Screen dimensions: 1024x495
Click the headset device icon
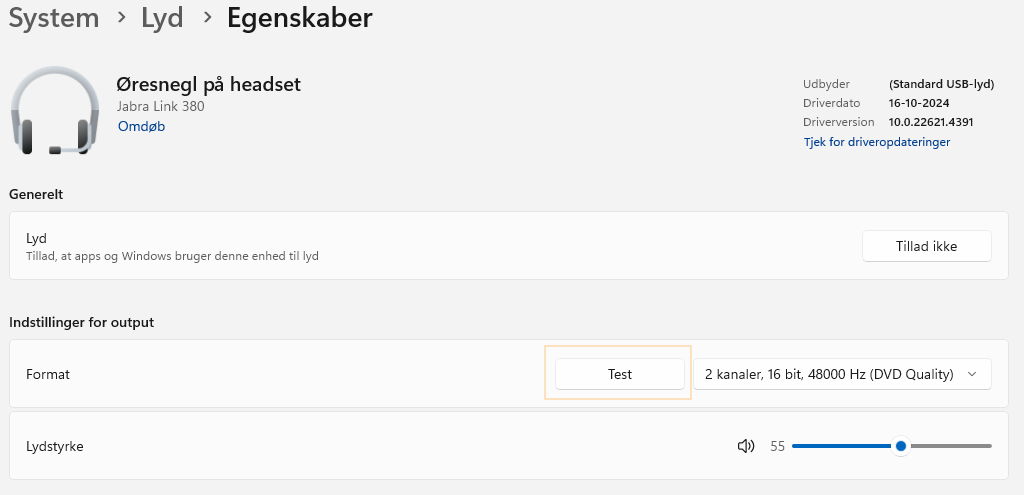coord(55,110)
